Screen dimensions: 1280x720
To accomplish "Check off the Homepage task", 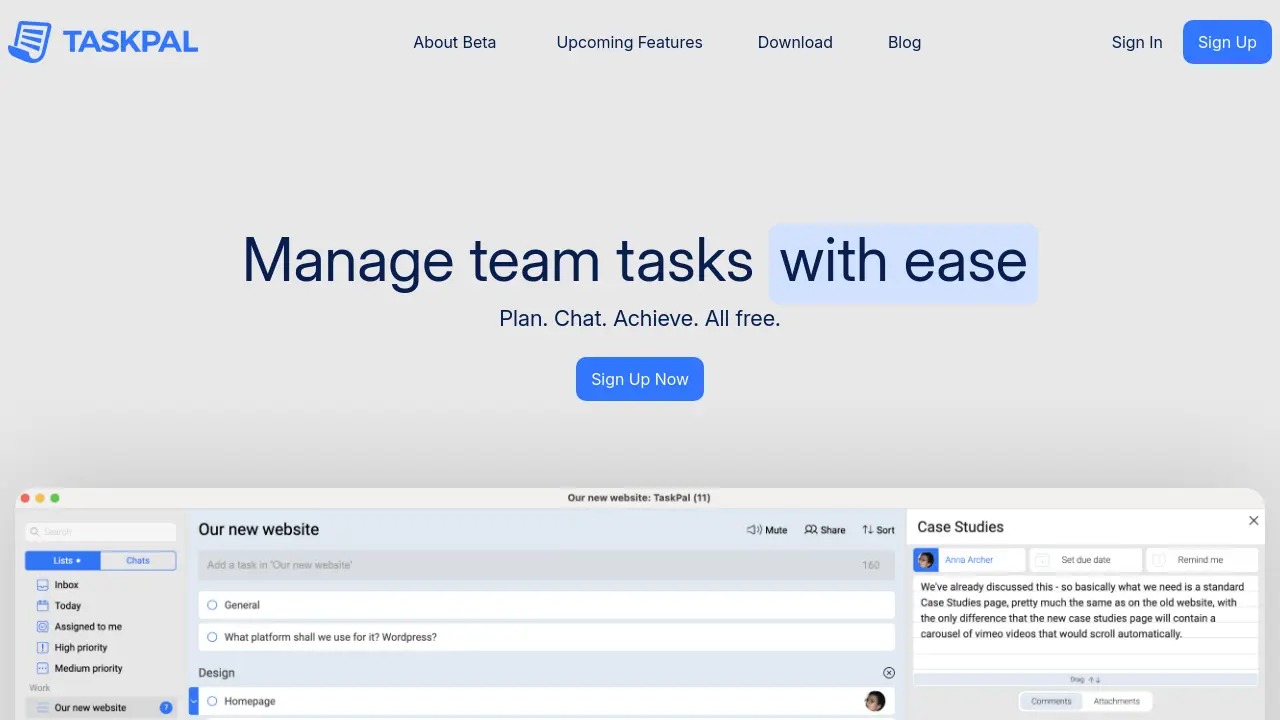I will click(212, 701).
